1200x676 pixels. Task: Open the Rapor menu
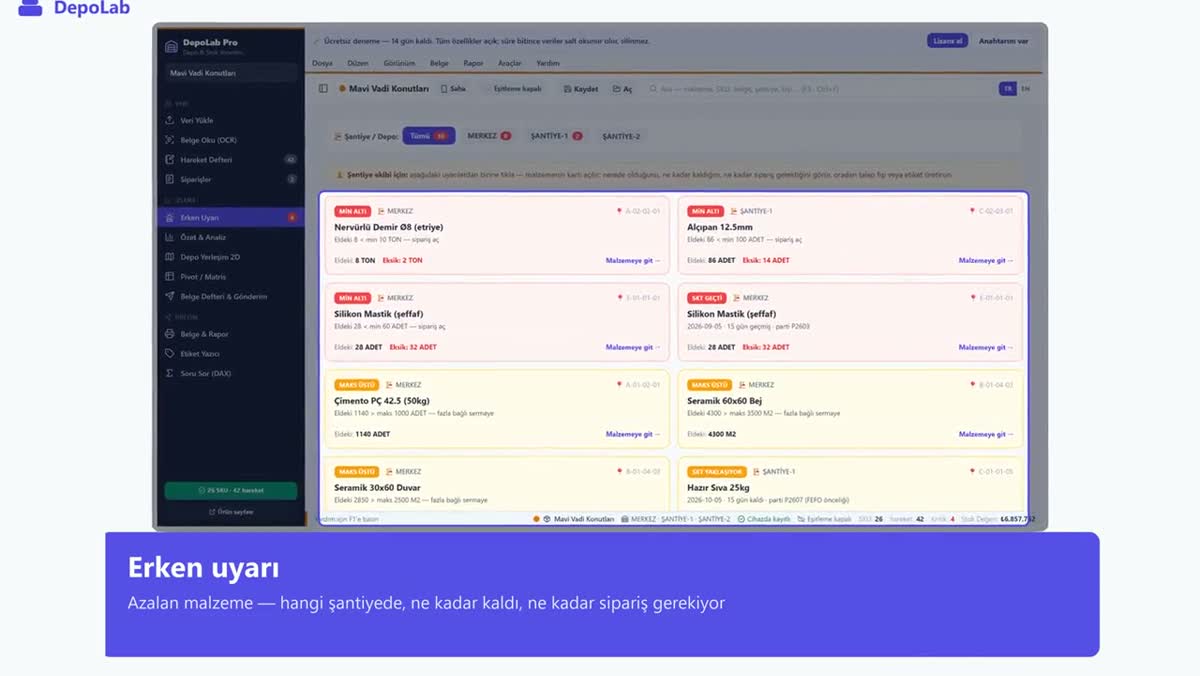[473, 63]
